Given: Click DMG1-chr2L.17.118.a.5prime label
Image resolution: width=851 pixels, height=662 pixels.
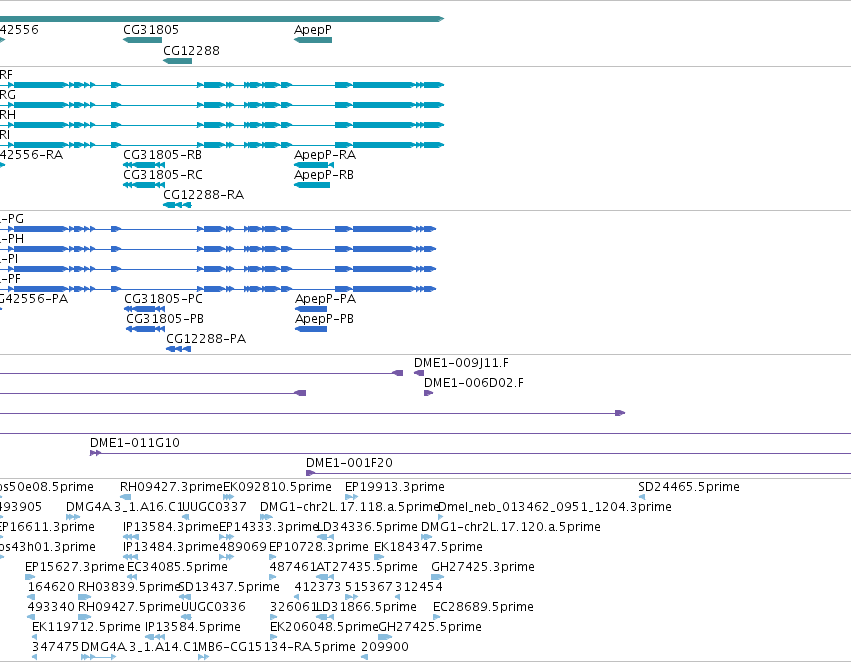Looking at the screenshot, I should point(349,507).
